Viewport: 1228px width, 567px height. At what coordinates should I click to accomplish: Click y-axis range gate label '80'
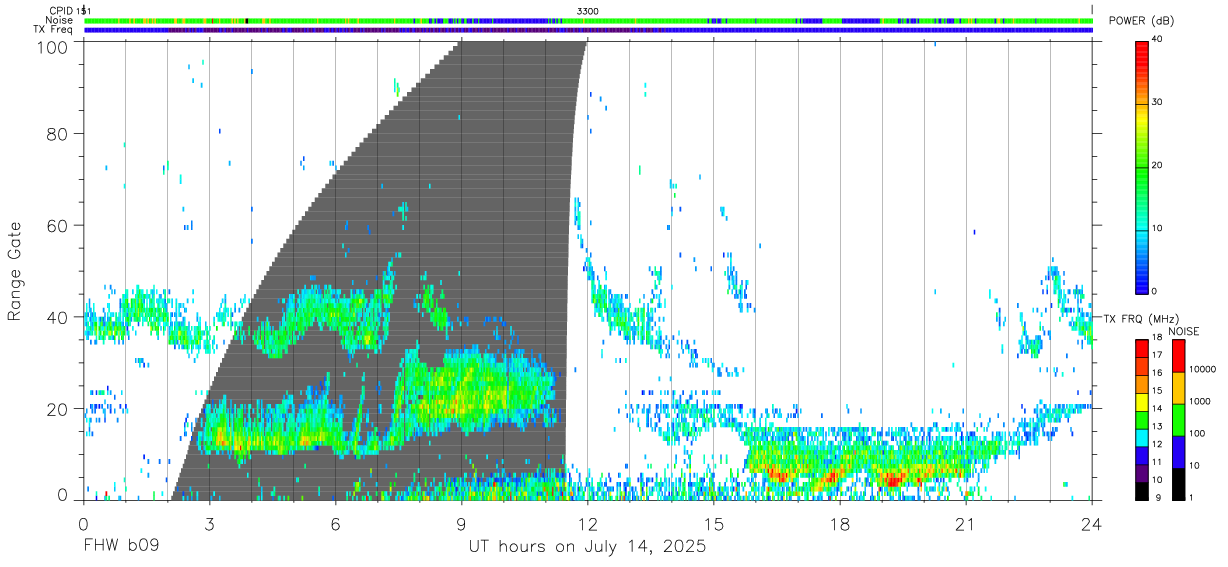point(56,133)
